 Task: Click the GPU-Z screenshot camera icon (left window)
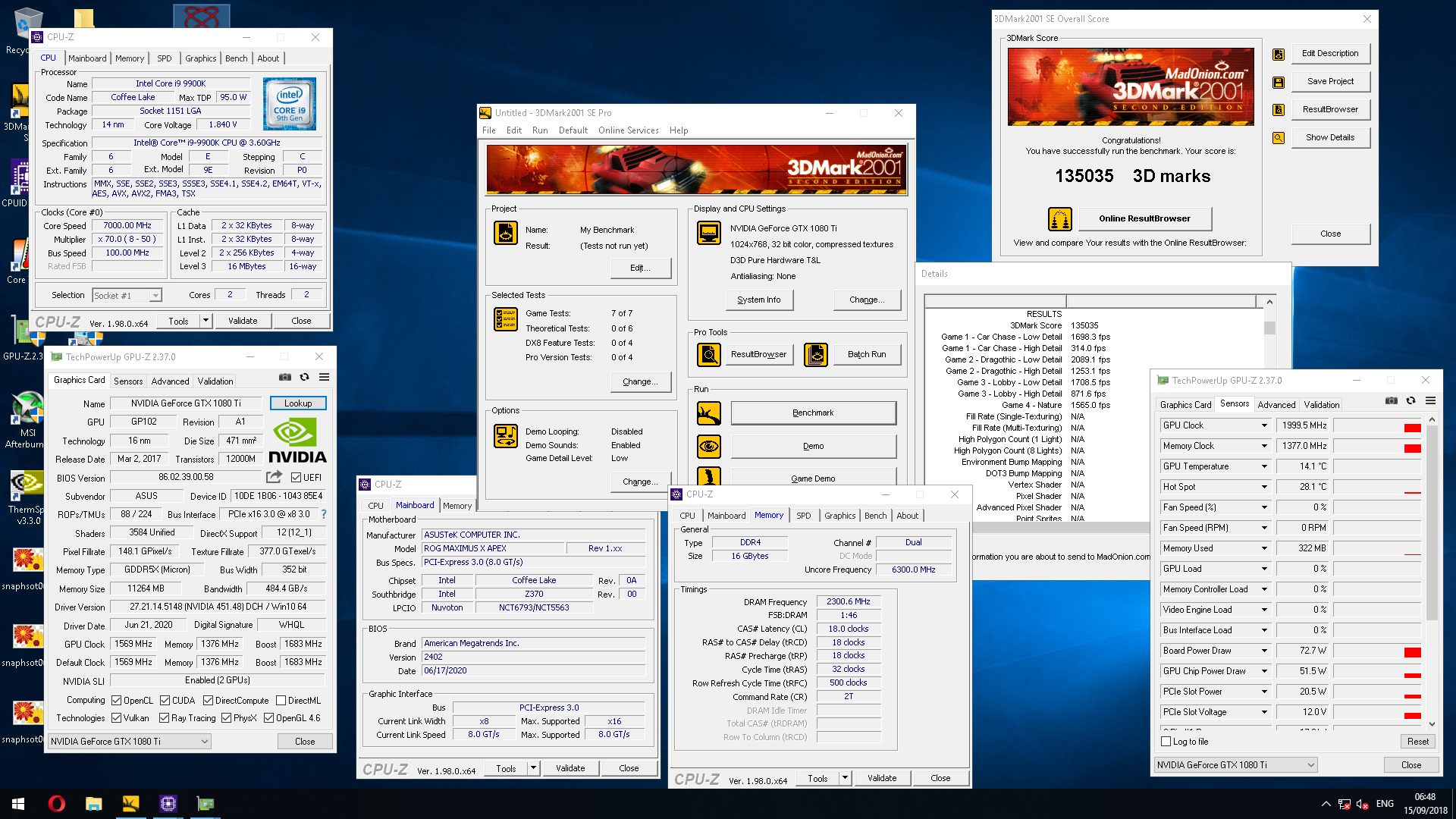point(285,377)
